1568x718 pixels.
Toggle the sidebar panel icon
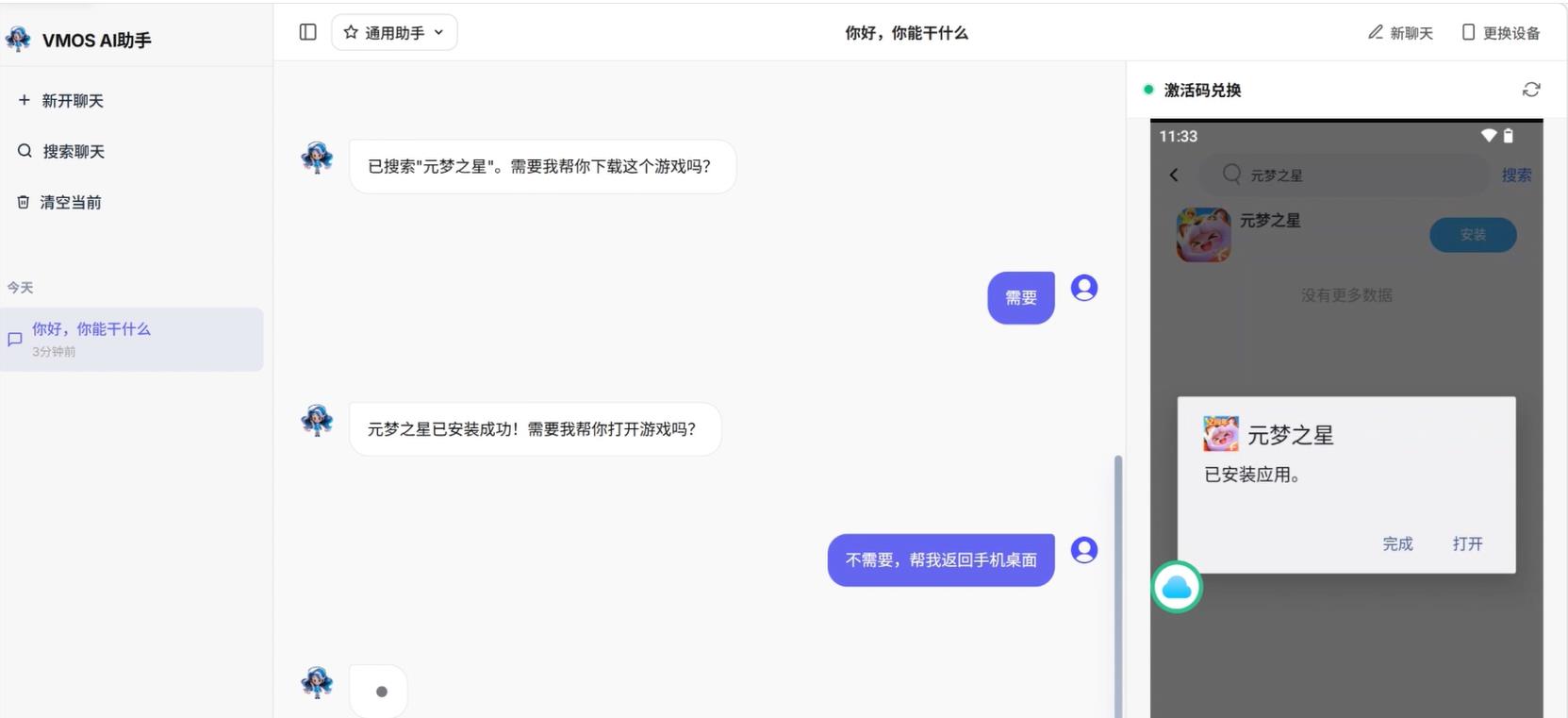307,32
